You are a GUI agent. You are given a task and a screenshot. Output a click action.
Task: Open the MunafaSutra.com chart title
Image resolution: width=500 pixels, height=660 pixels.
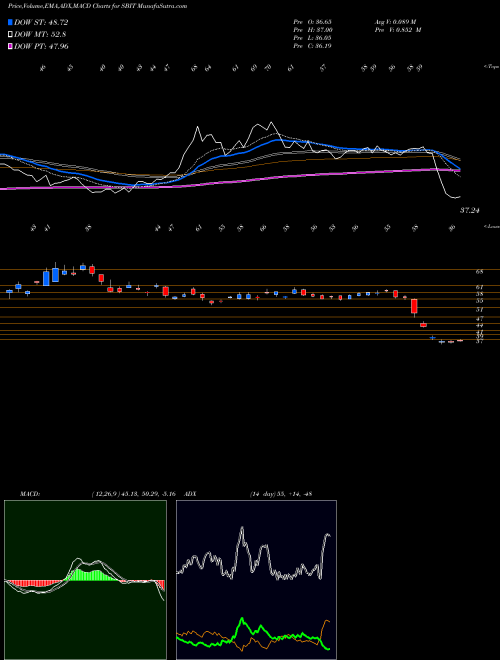click(93, 6)
